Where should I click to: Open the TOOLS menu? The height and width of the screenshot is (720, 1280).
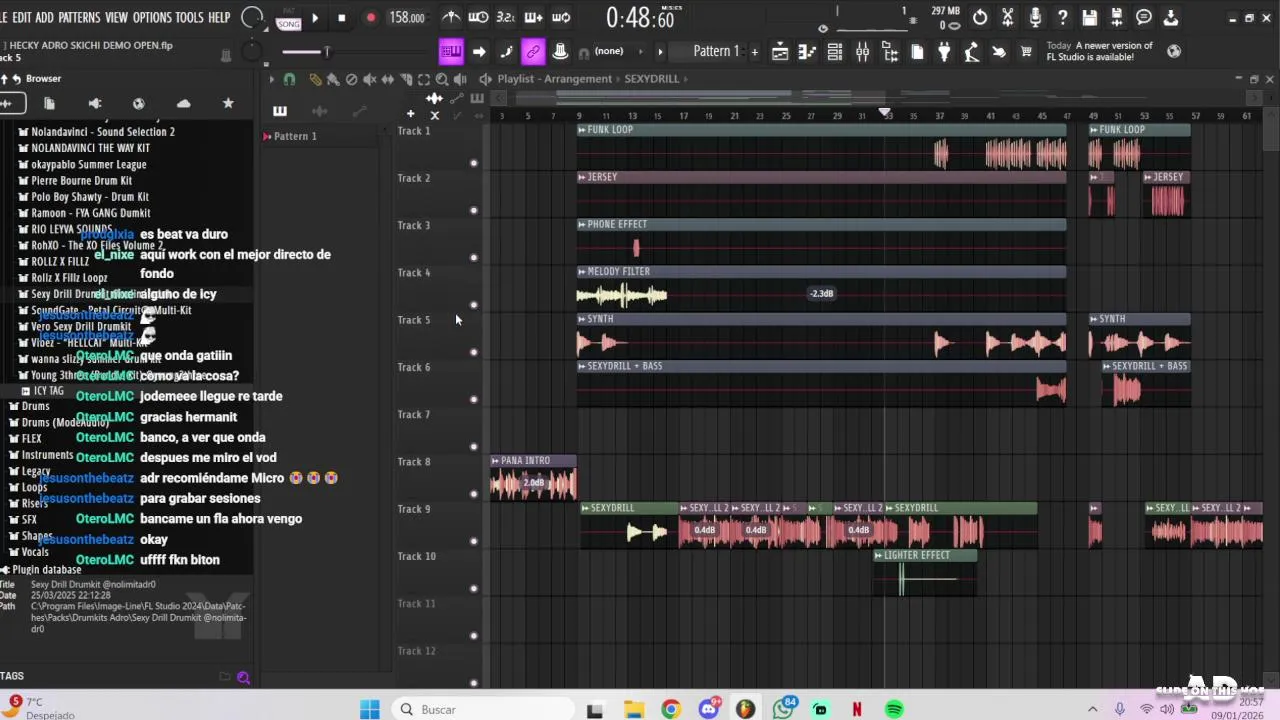189,18
